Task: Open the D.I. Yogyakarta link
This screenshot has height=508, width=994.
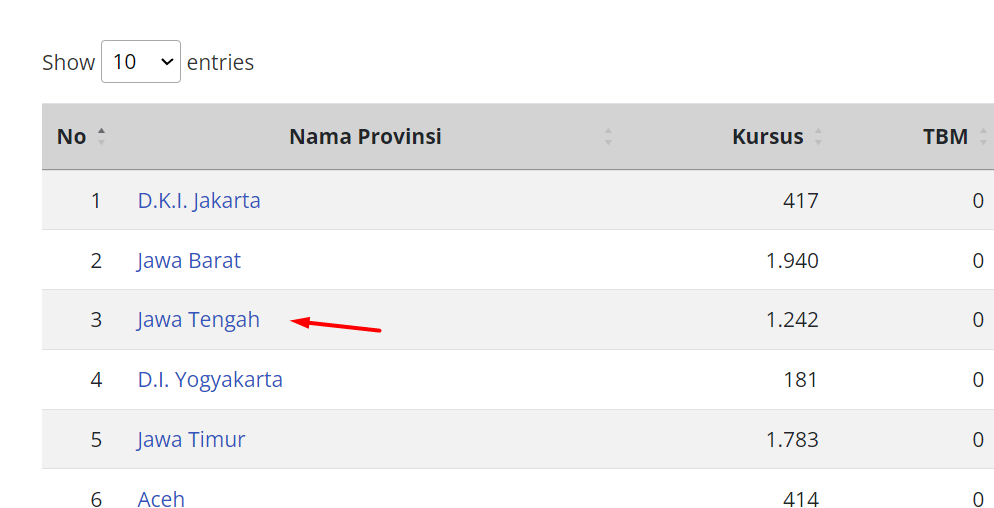Action: (x=210, y=380)
